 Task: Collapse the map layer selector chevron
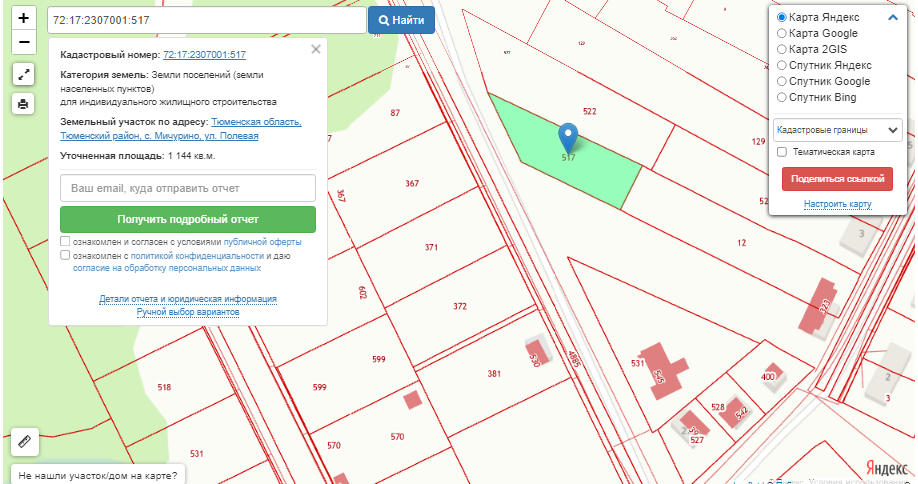coord(893,18)
